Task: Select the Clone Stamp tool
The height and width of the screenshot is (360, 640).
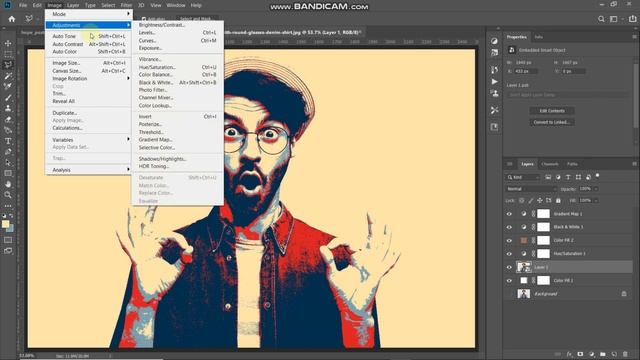Action: point(8,108)
